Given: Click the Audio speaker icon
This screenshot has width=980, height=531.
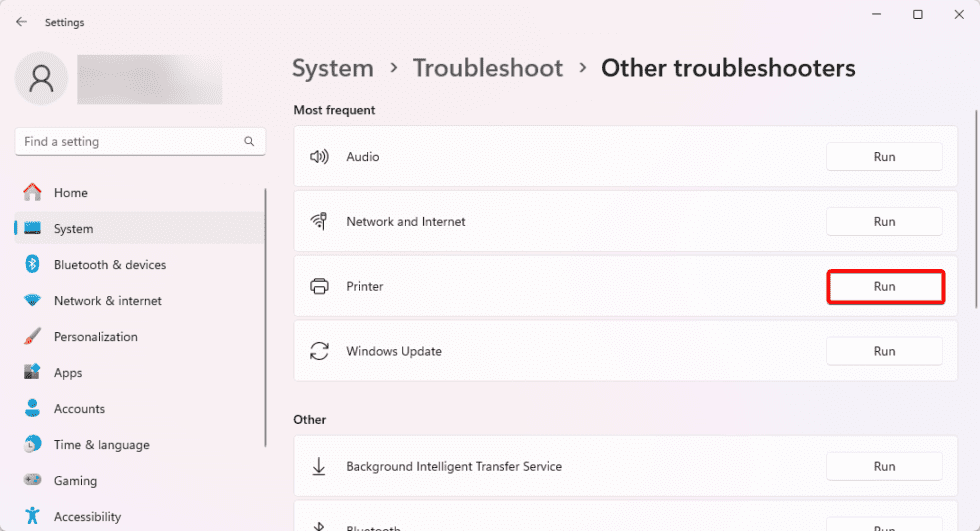Looking at the screenshot, I should 319,157.
